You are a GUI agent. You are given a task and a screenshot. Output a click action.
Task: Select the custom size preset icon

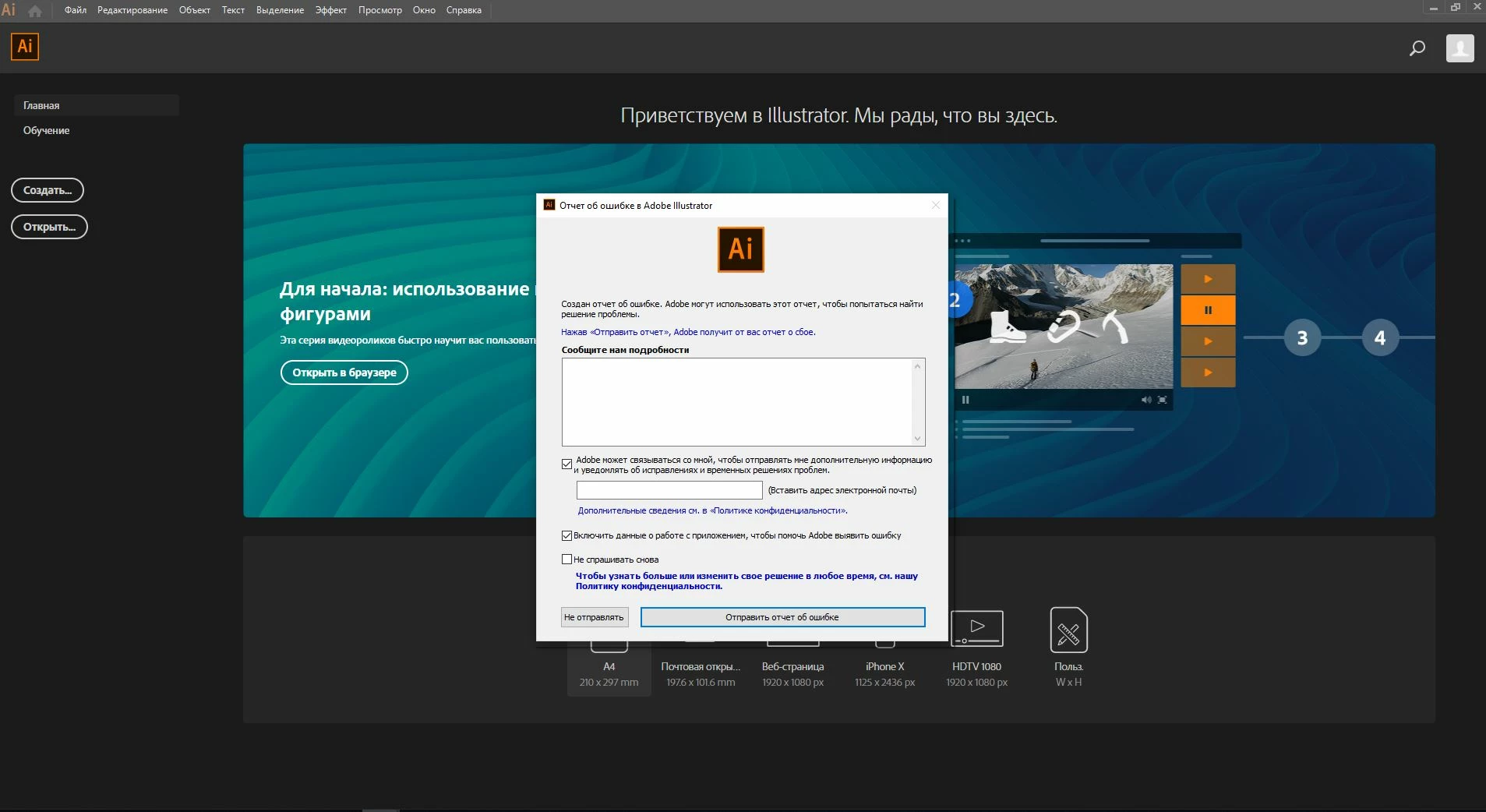pos(1068,630)
